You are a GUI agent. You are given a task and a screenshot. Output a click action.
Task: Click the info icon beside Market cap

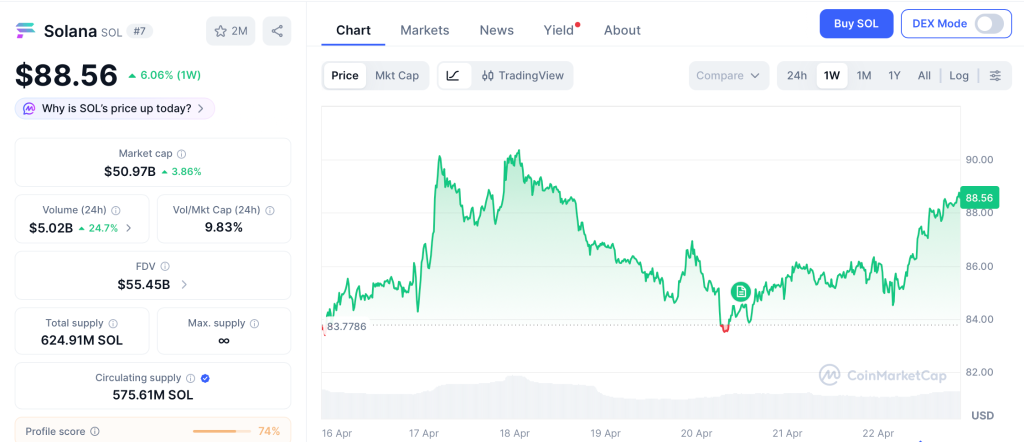pos(181,154)
